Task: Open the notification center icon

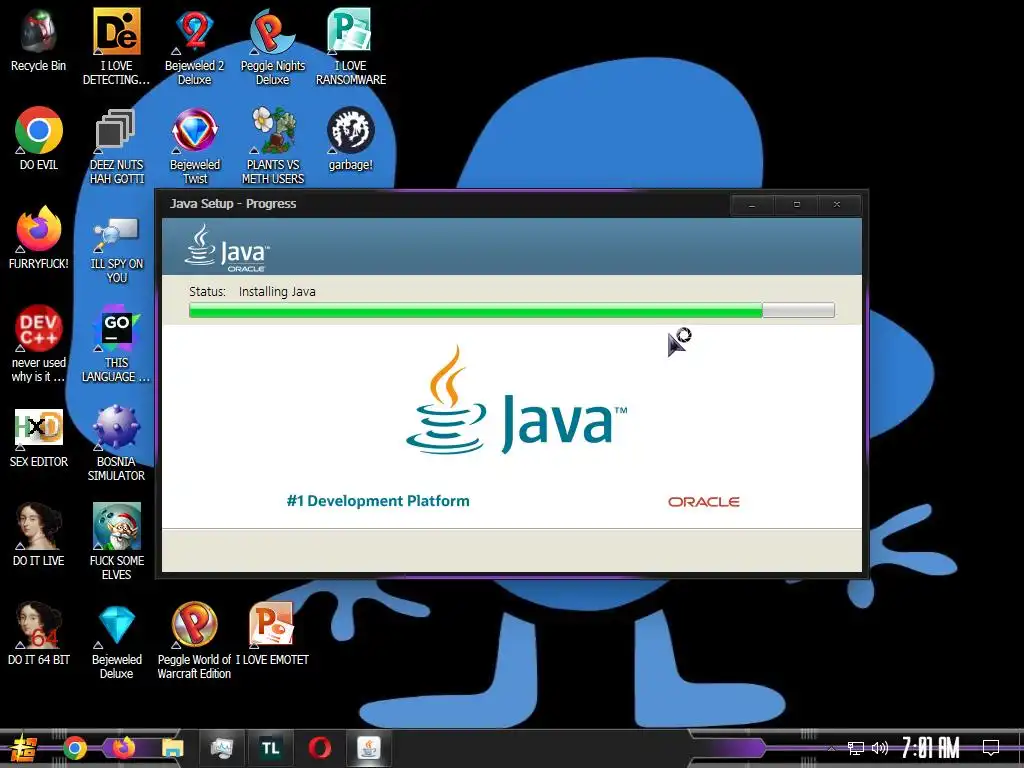Action: [x=991, y=748]
